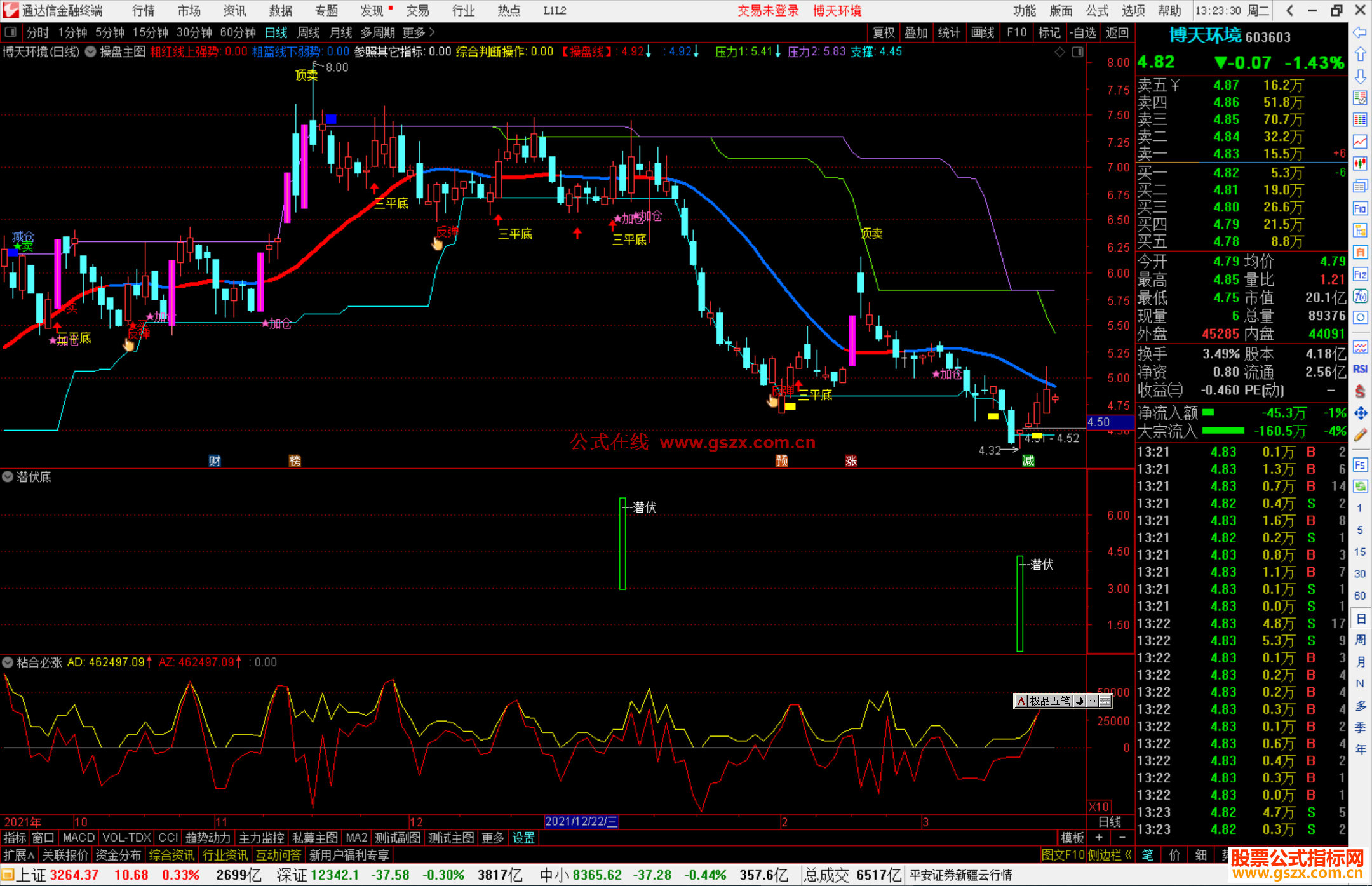Click the 日 period in sidebar

click(1360, 619)
